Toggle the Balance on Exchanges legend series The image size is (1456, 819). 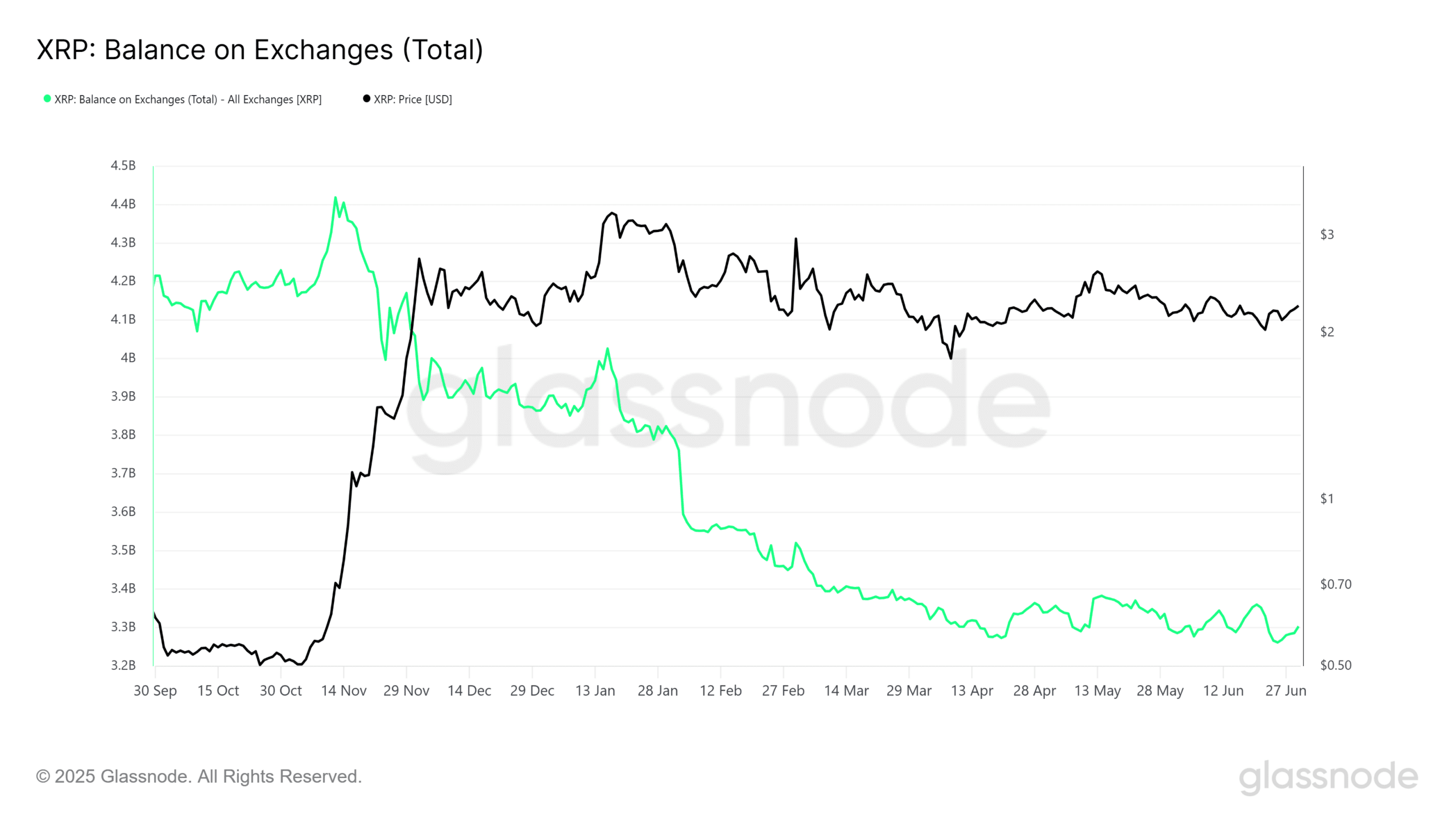188,100
